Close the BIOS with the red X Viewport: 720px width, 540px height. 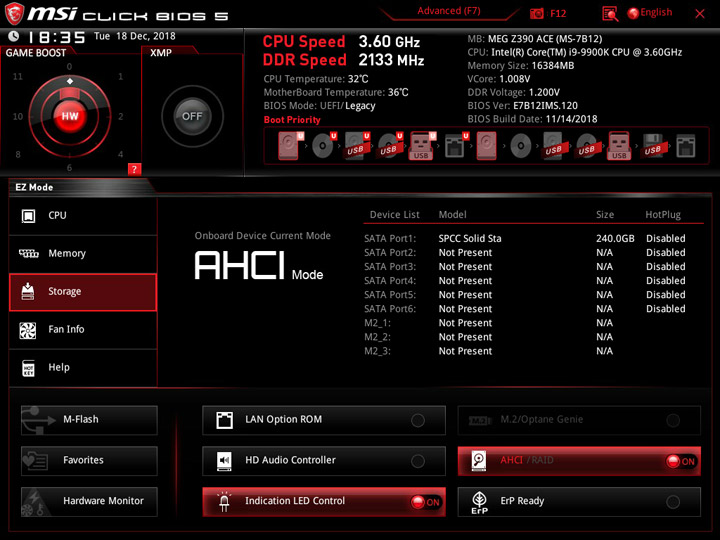pyautogui.click(x=700, y=13)
